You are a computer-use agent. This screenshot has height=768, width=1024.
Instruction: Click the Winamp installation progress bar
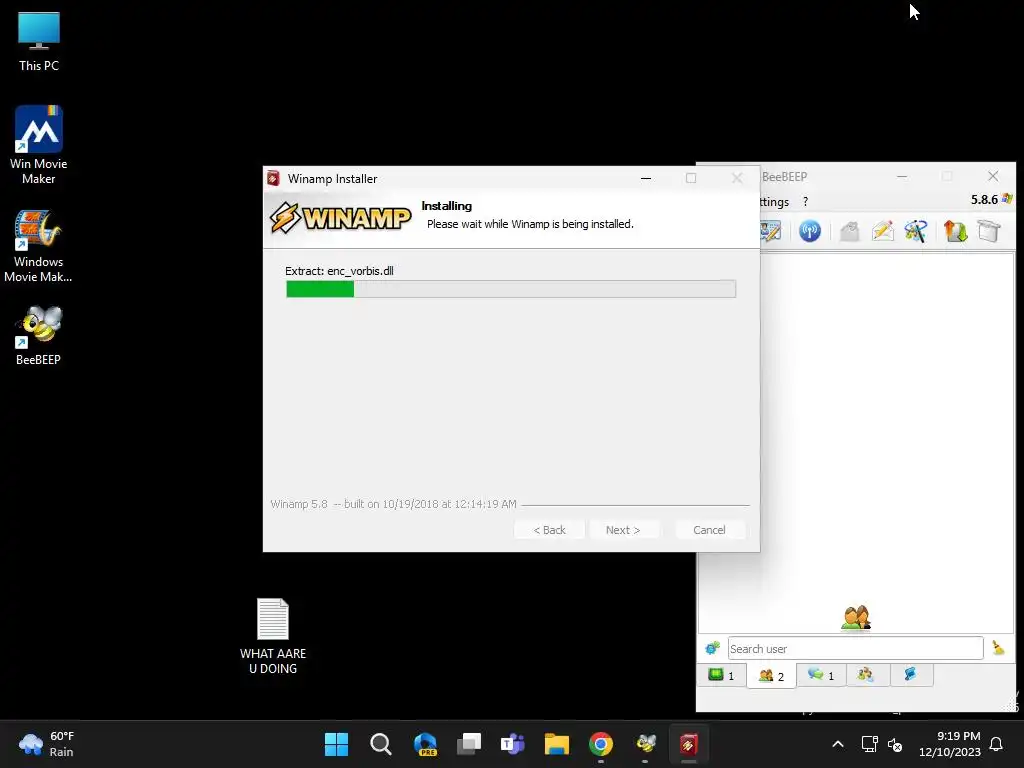click(x=511, y=289)
